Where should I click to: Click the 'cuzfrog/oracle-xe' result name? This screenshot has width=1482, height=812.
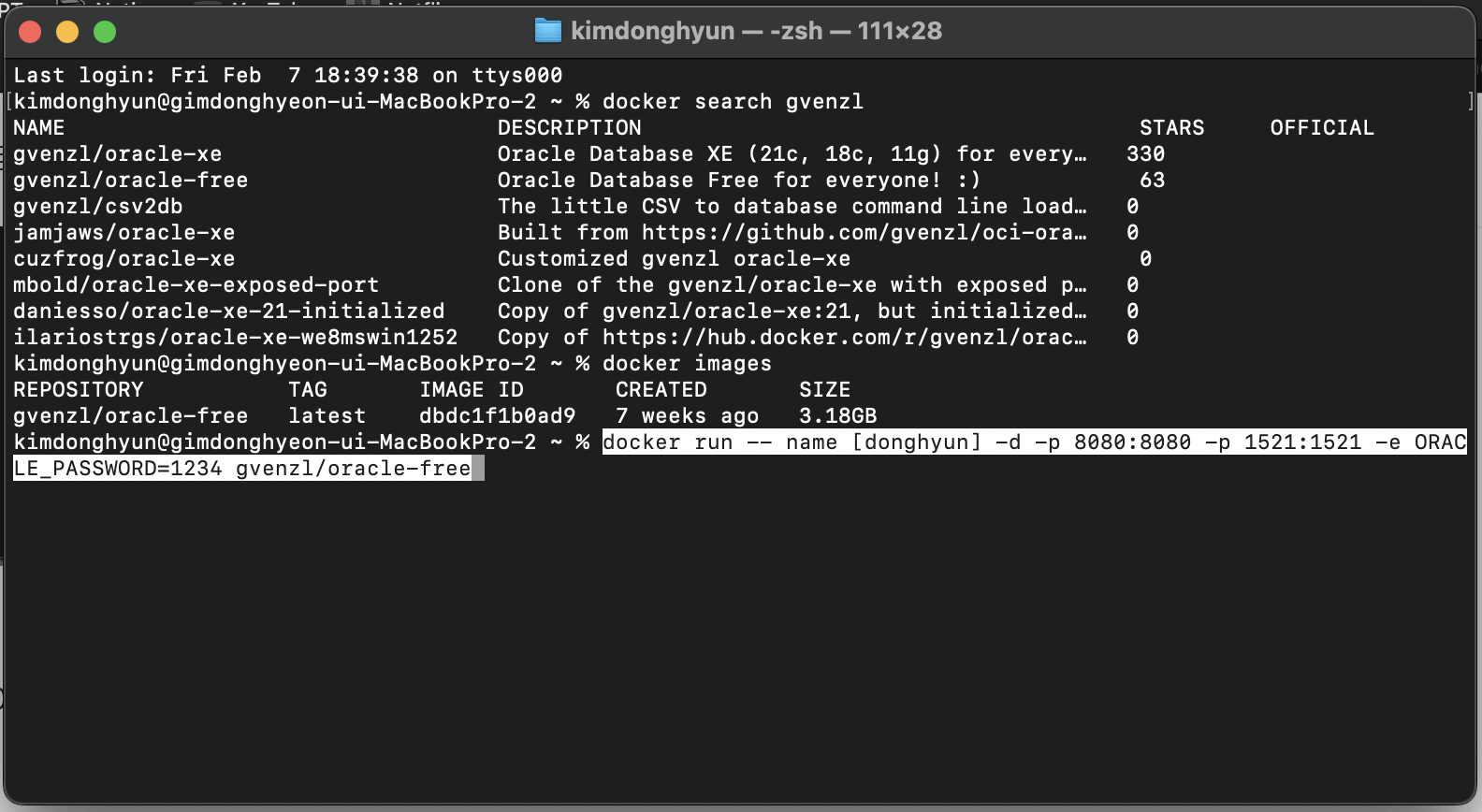(124, 258)
